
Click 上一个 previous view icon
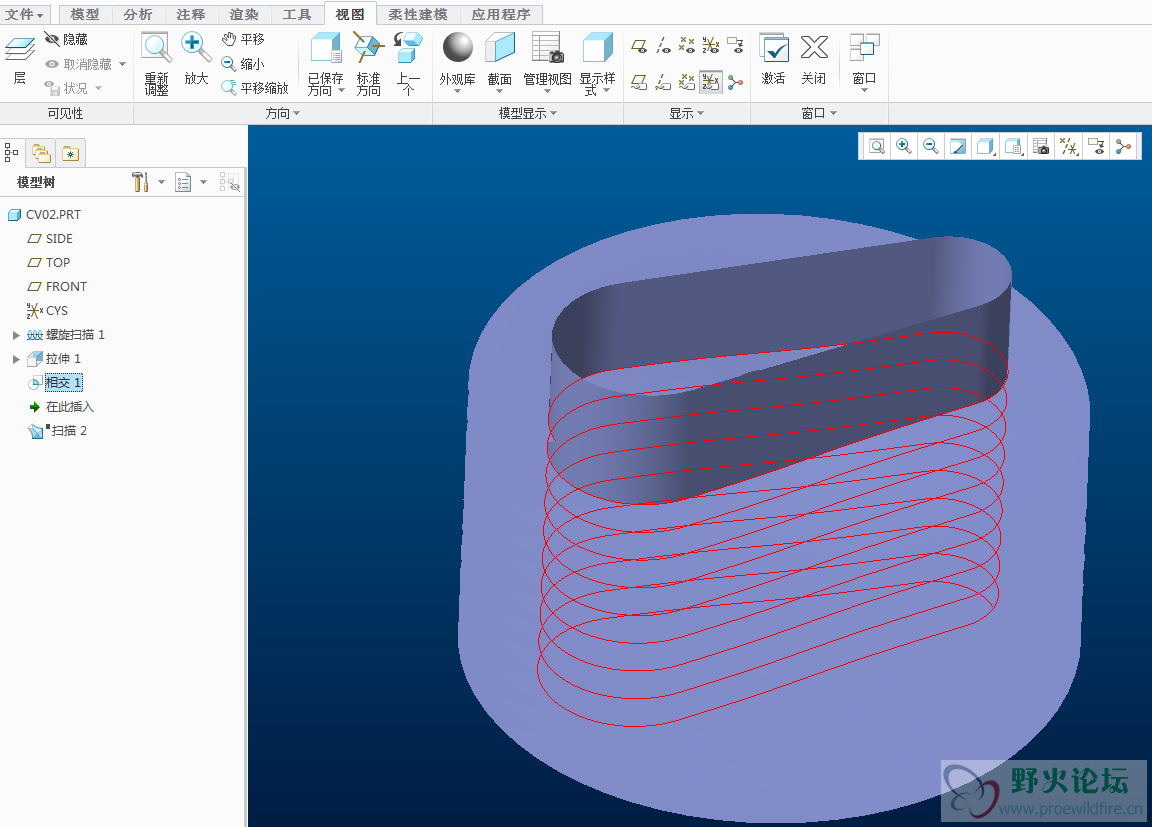408,64
